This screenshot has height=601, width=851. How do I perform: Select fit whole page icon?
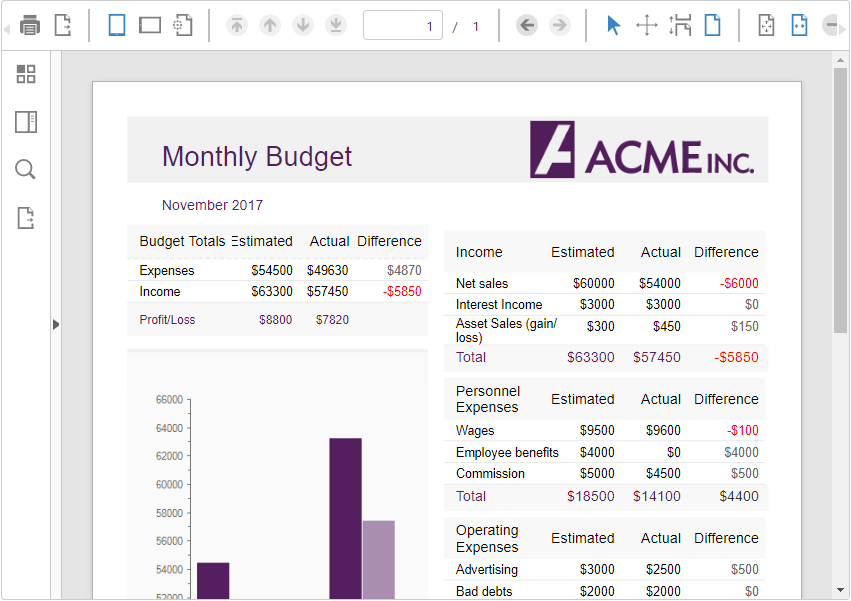766,26
